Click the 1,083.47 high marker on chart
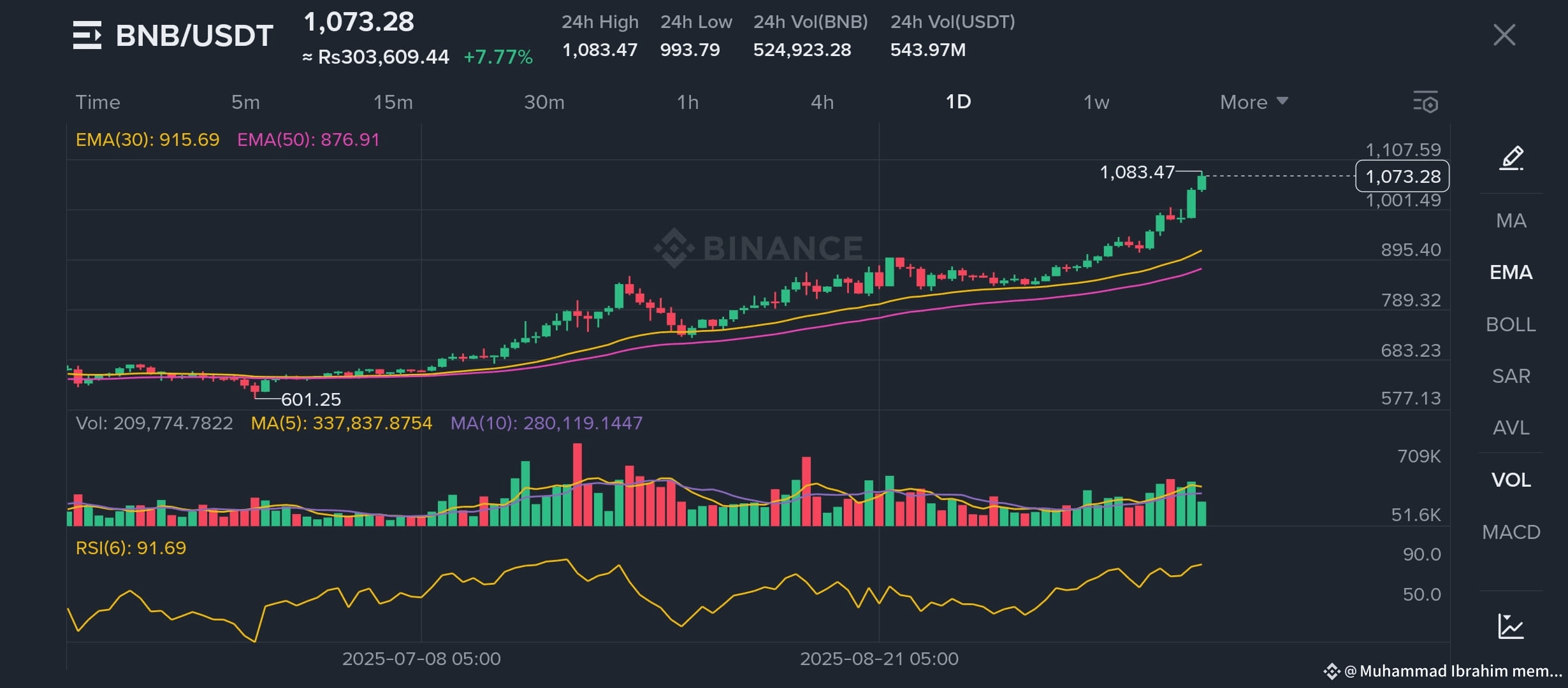This screenshot has height=688, width=1568. 1137,172
